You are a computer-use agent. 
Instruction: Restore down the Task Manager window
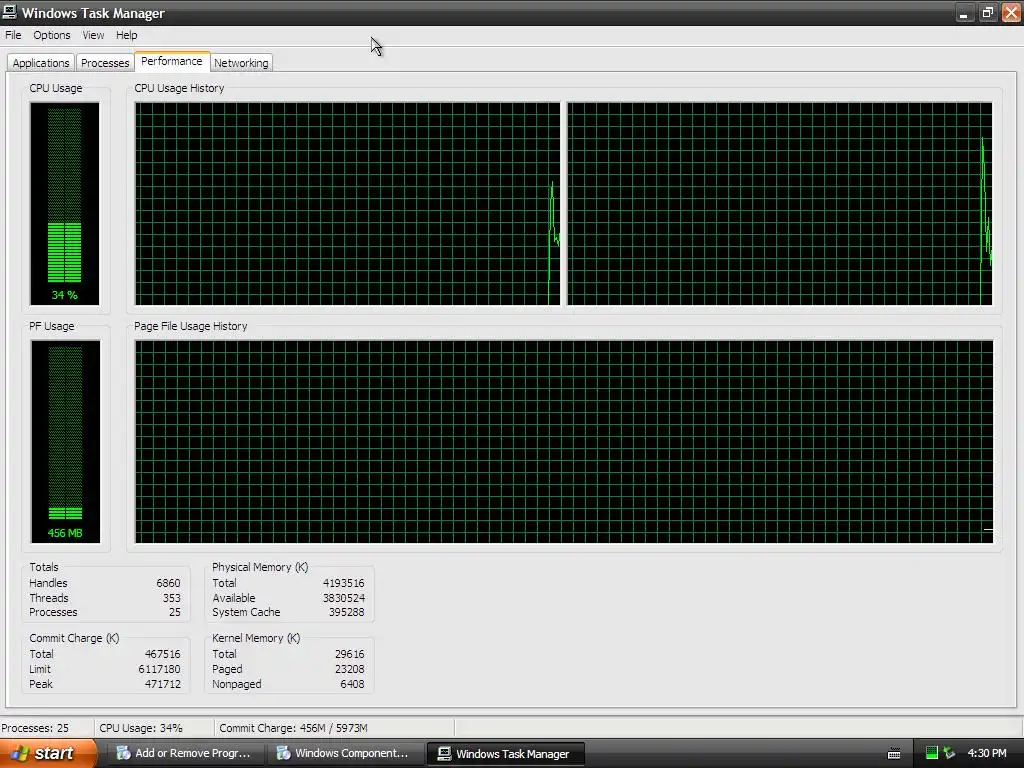tap(987, 12)
